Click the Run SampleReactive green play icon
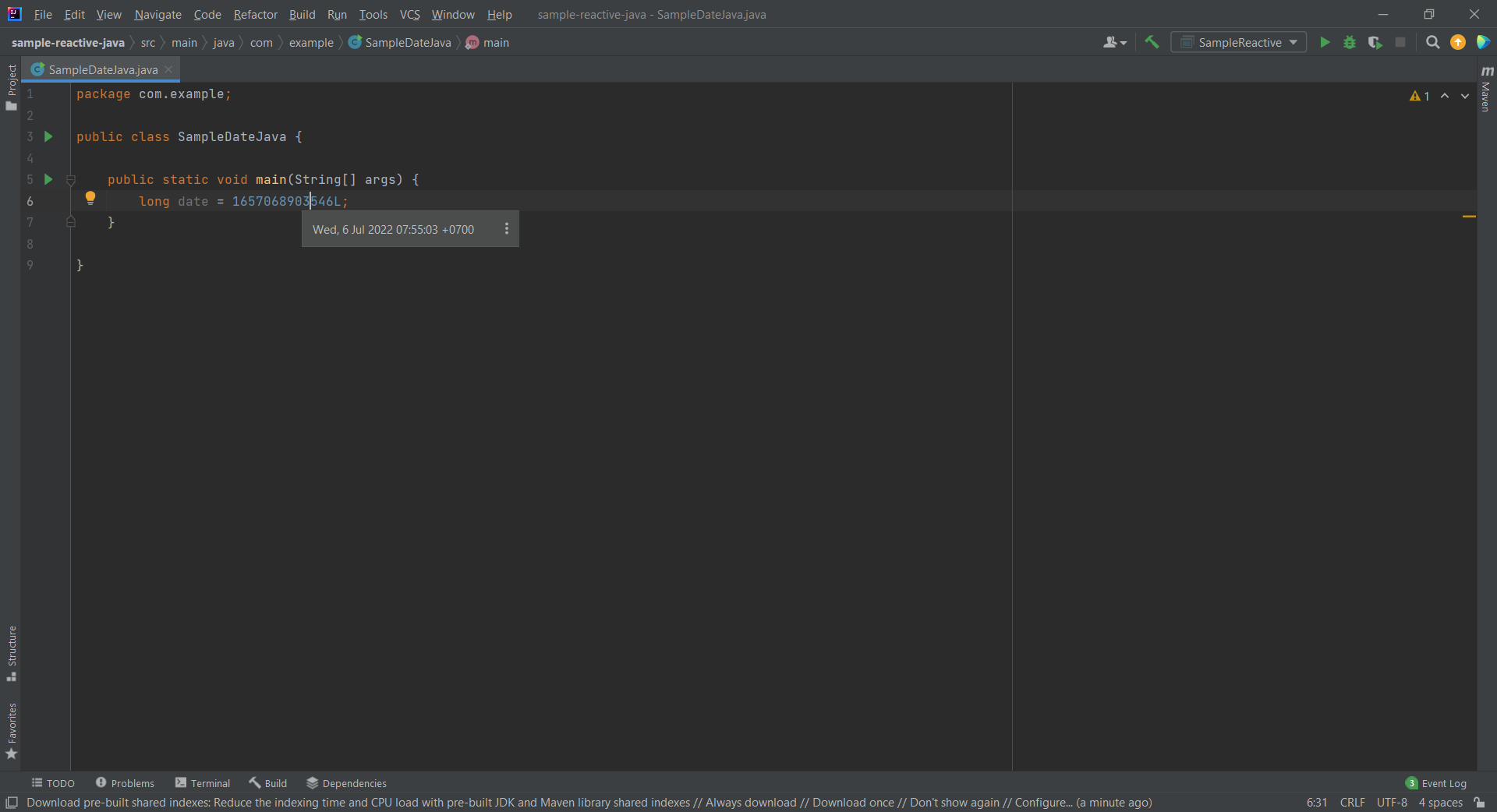 coord(1325,42)
